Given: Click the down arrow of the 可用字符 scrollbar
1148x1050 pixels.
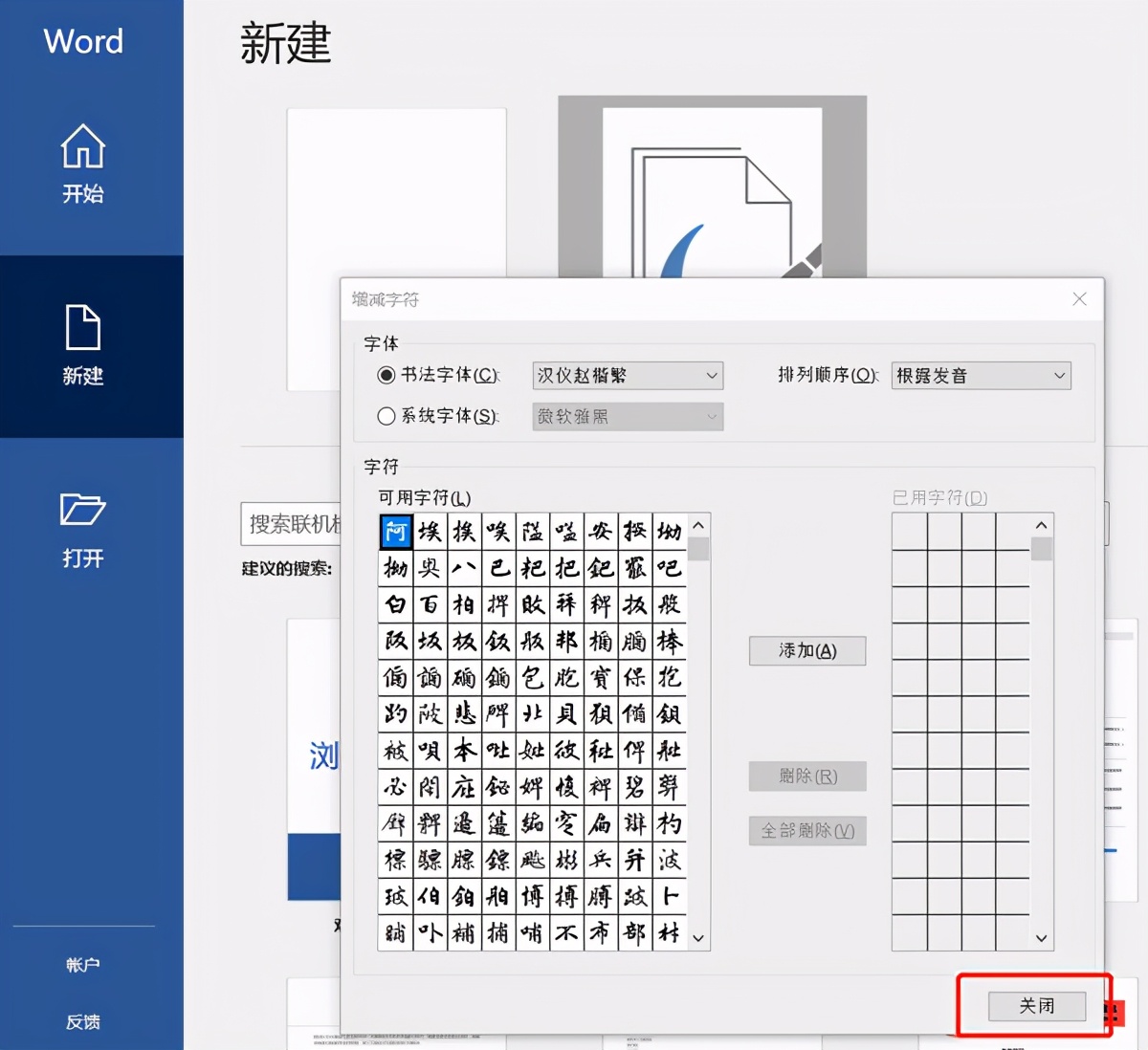Looking at the screenshot, I should pos(698,938).
